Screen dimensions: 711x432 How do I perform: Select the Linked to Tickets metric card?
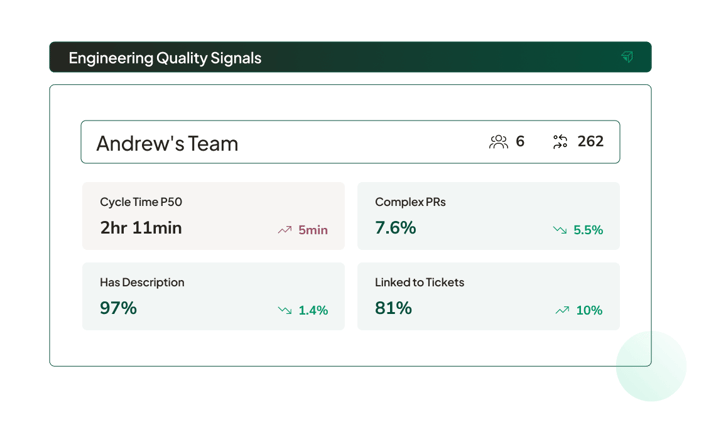[x=488, y=296]
